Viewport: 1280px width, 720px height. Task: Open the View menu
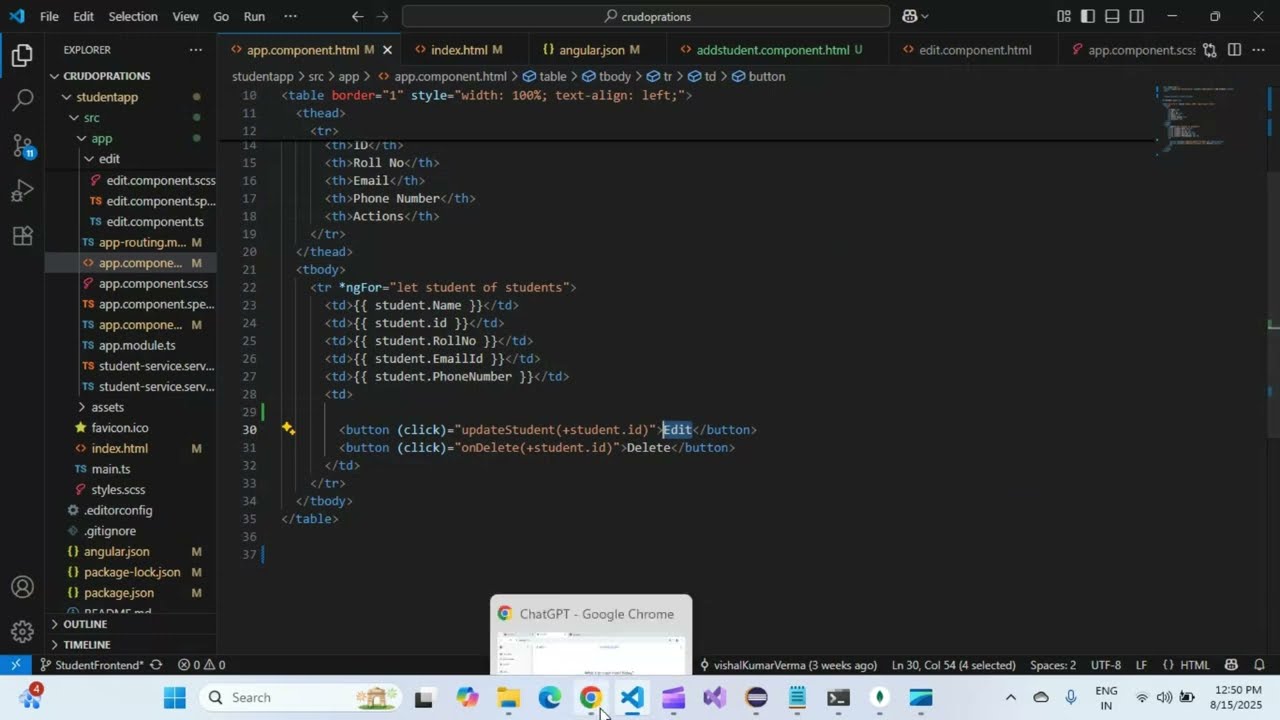pos(185,16)
